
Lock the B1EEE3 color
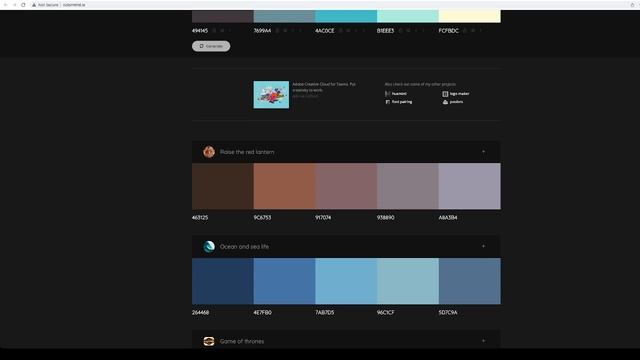401,31
